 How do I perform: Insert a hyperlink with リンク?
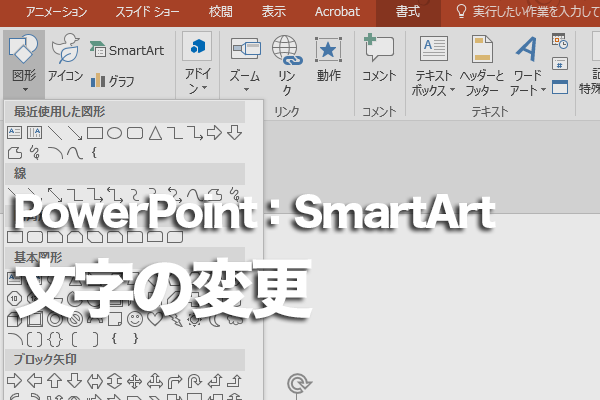(287, 64)
